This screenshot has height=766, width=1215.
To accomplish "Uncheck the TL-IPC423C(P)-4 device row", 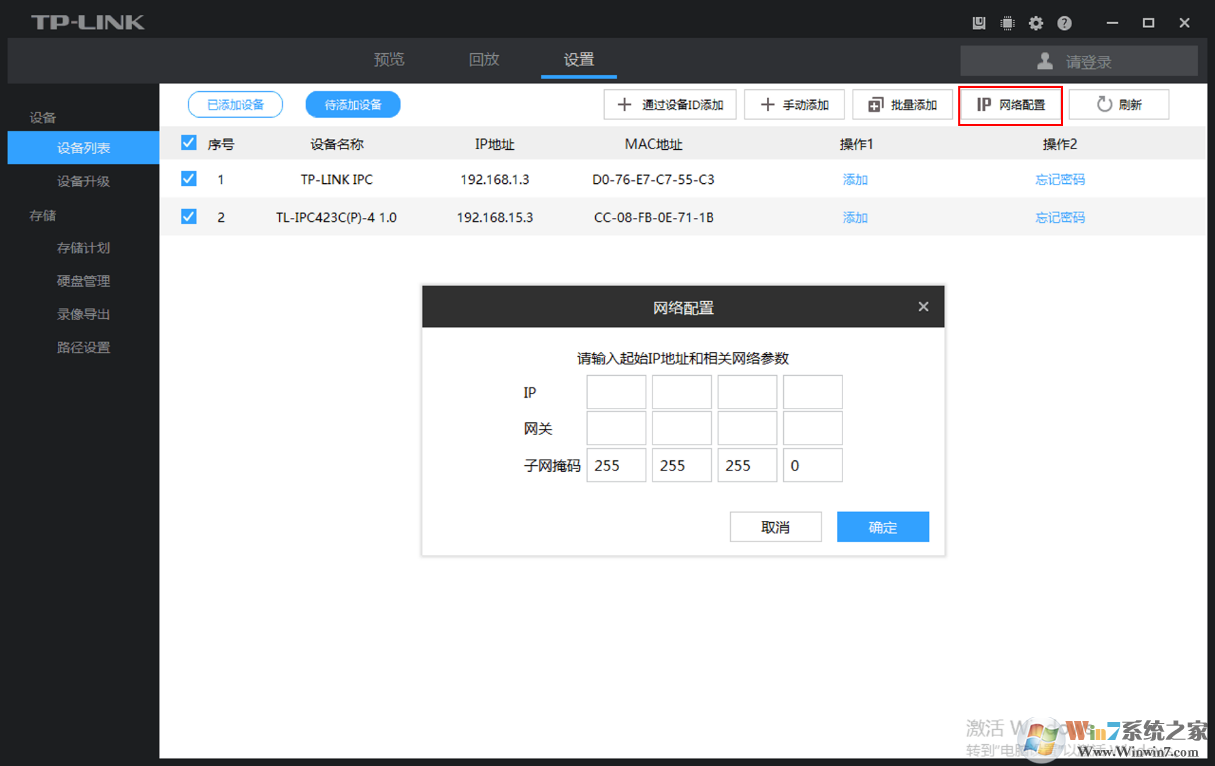I will click(188, 217).
